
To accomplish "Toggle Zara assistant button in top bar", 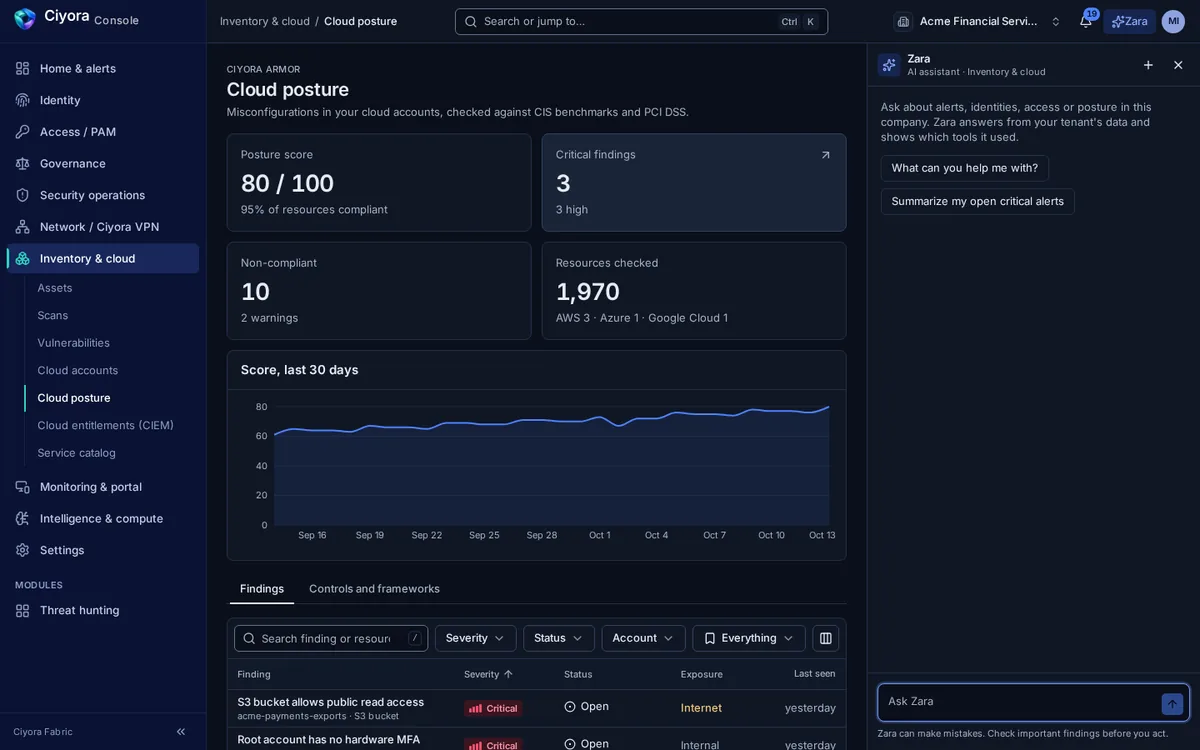I will (1130, 21).
